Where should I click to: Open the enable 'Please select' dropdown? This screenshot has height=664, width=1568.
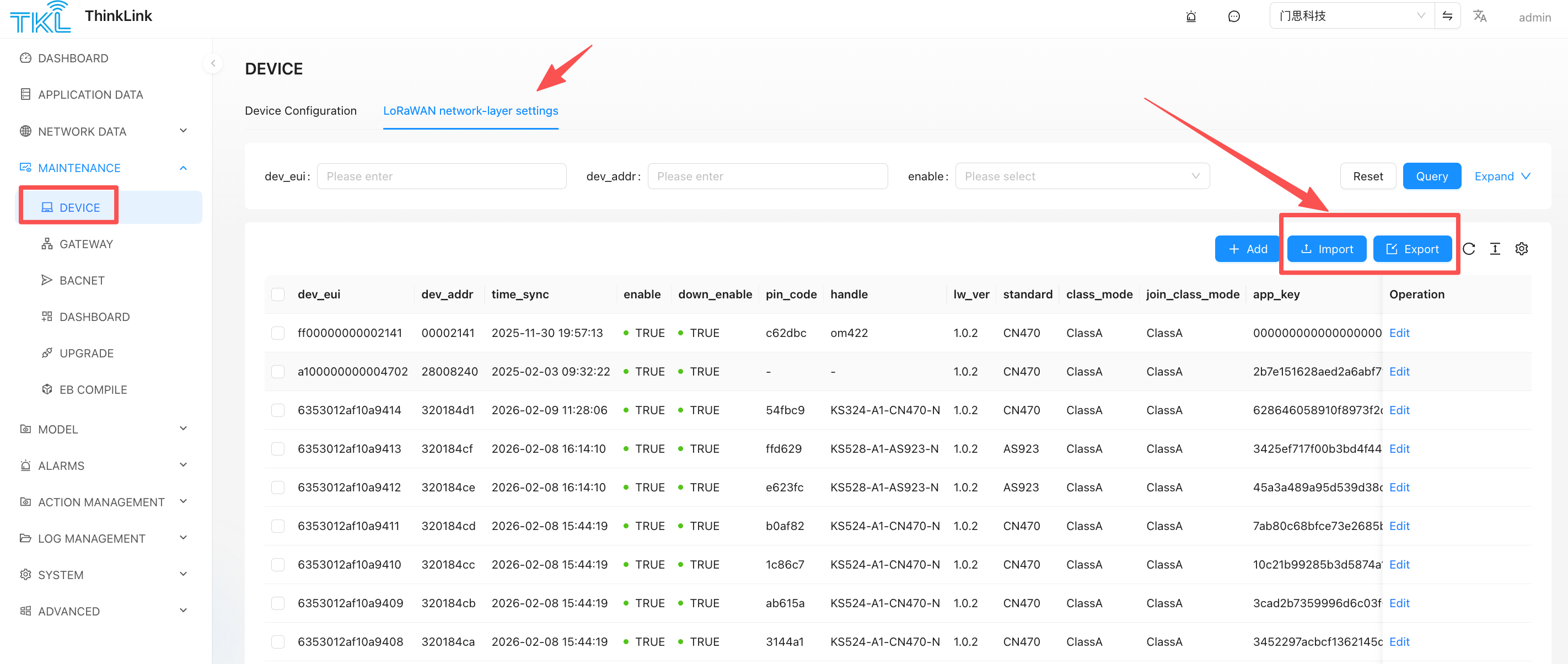point(1082,176)
